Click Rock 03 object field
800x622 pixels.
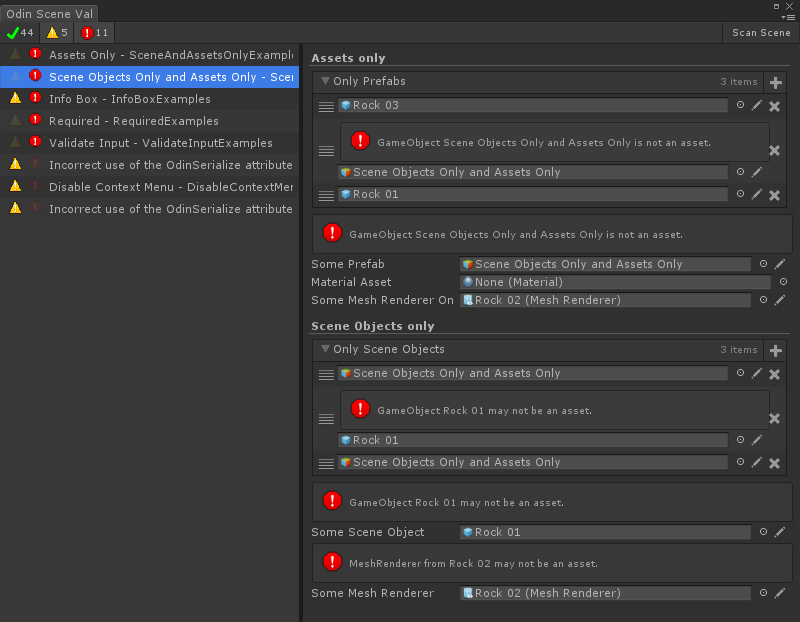pyautogui.click(x=533, y=105)
